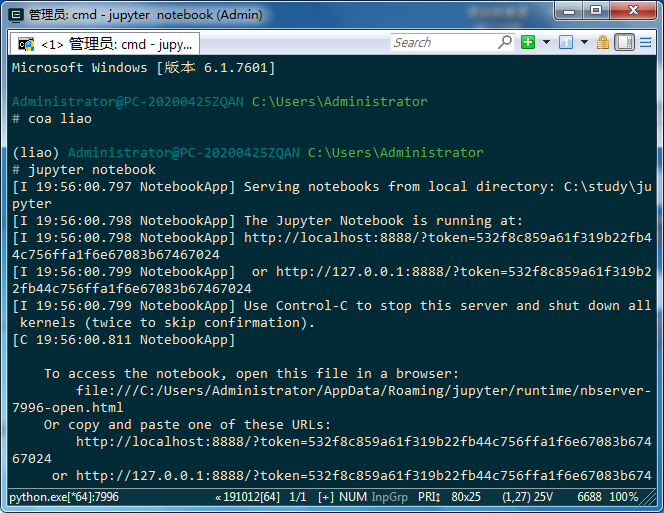Click the '7996-open.html' text
664x513 pixels.
[x=68, y=408]
